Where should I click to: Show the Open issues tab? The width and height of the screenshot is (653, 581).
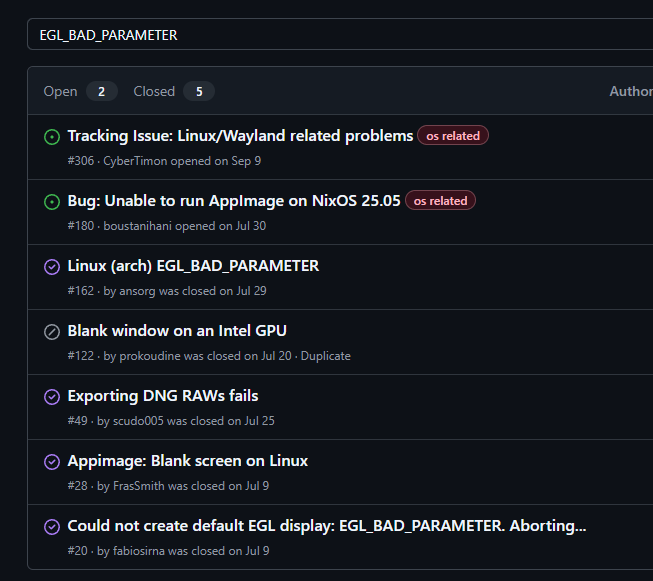(x=80, y=91)
